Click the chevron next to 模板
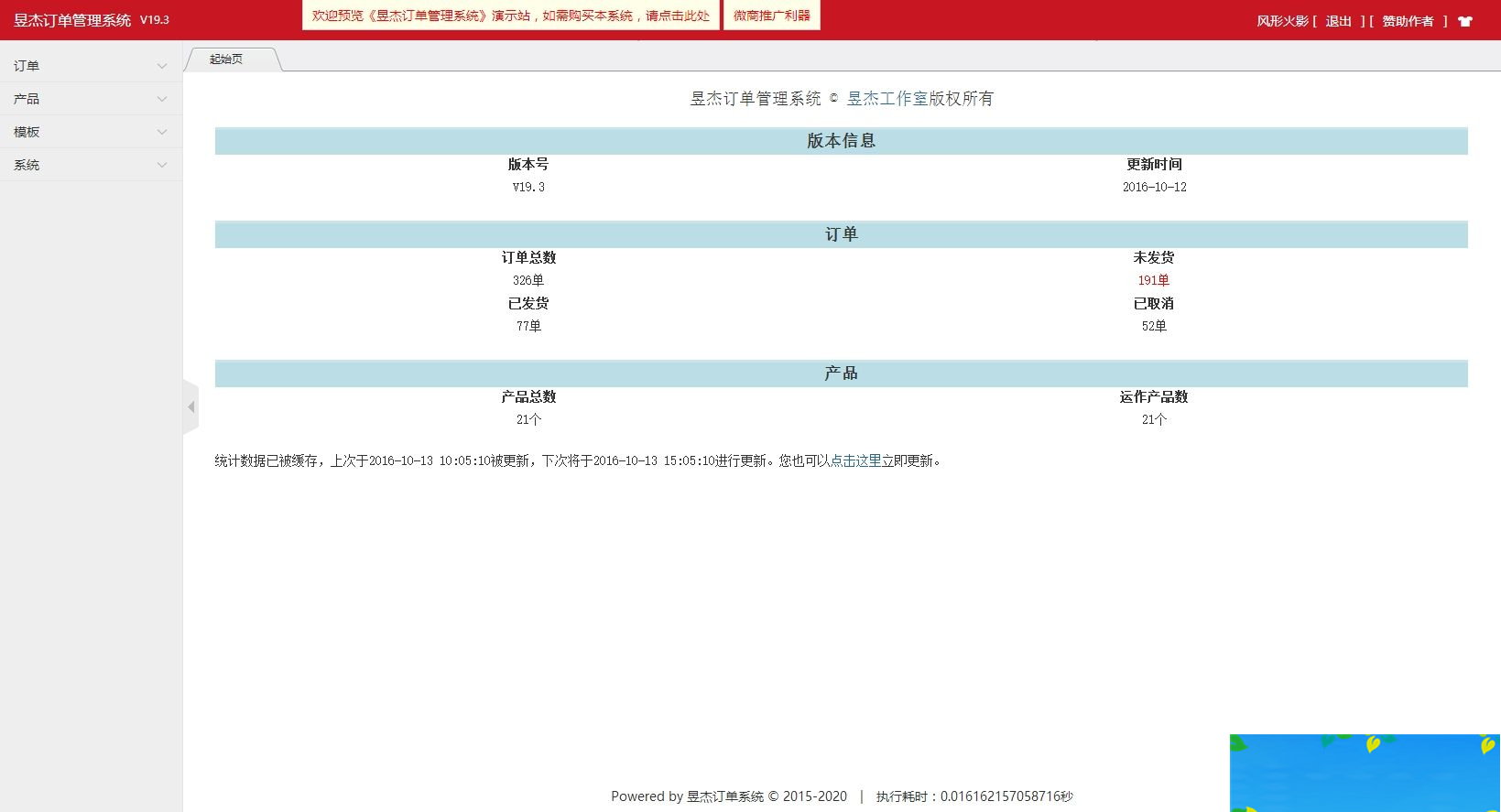Image resolution: width=1501 pixels, height=812 pixels. tap(162, 132)
